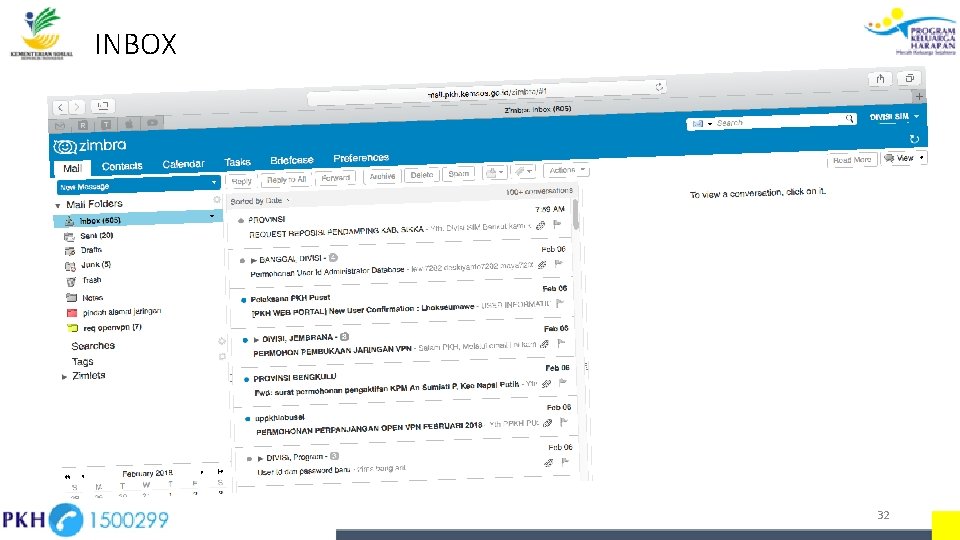Viewport: 960px width, 540px height.
Task: Open the Inbox folder dropdown arrow
Action: tap(212, 216)
